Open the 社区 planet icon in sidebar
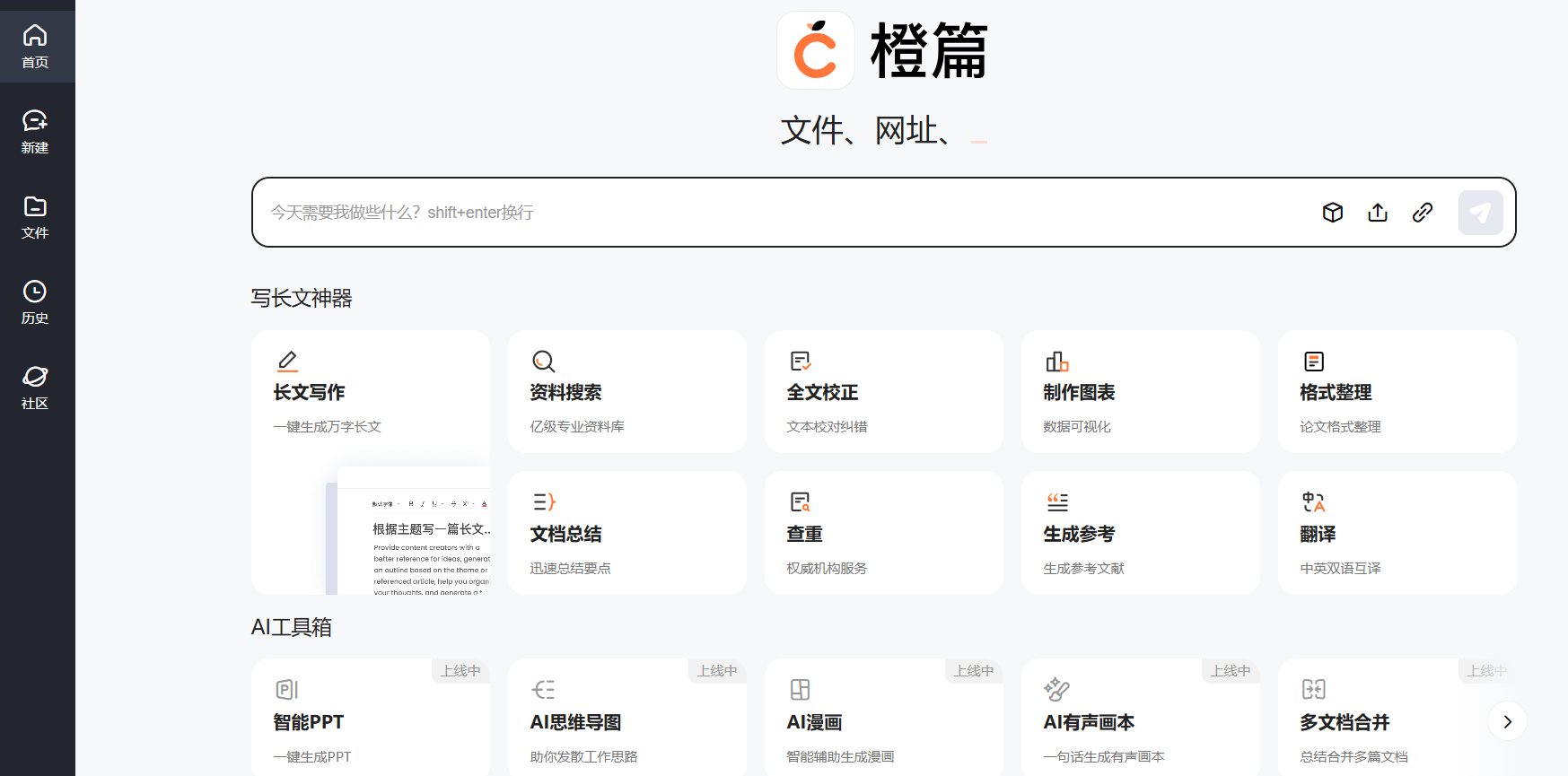The width and height of the screenshot is (1568, 776). [x=35, y=377]
